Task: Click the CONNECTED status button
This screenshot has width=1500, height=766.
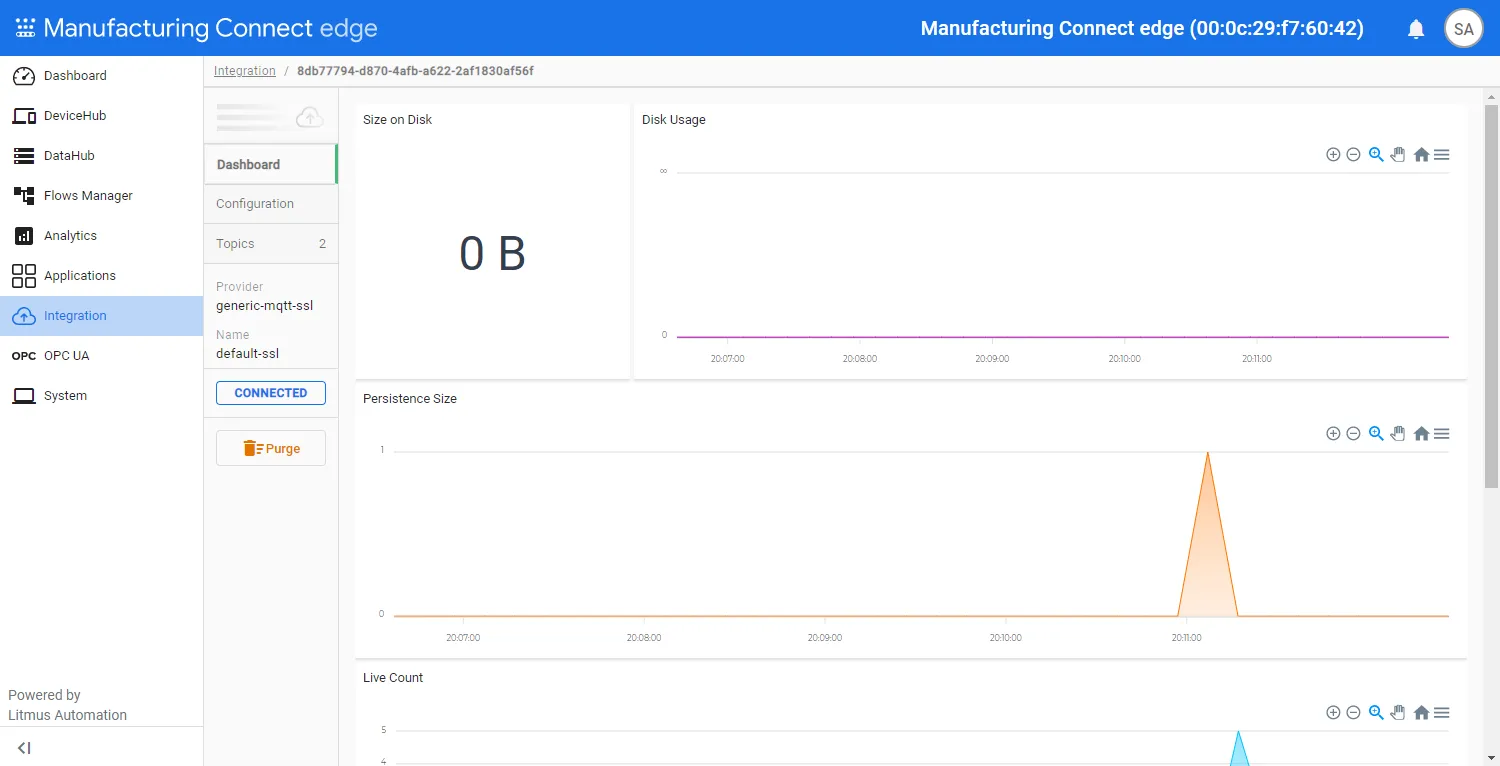Action: click(271, 393)
